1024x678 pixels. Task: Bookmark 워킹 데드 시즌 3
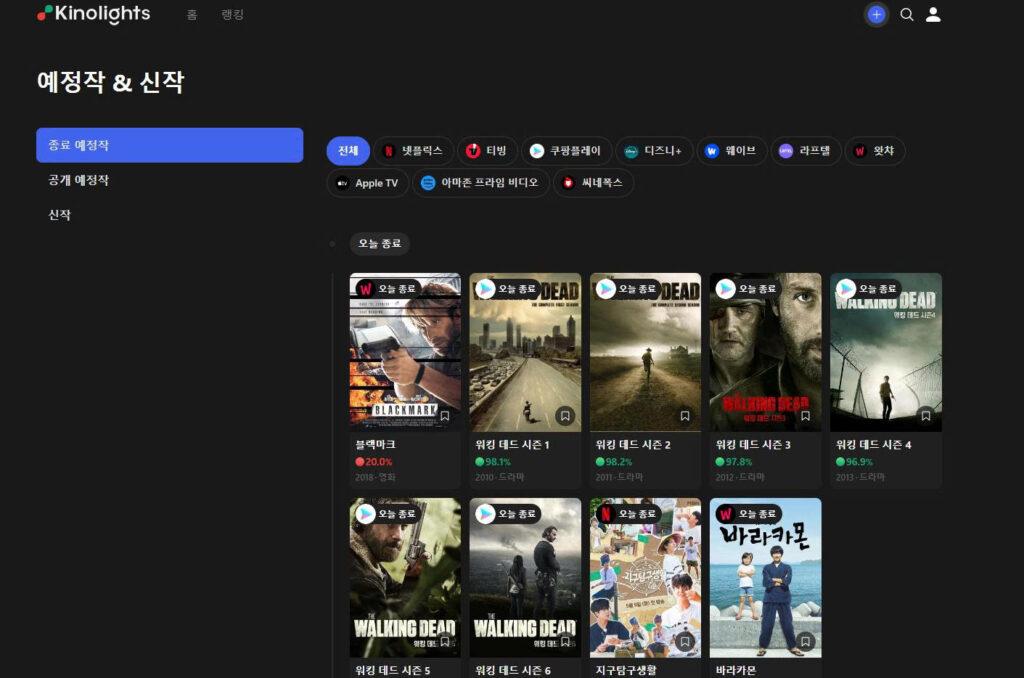(805, 415)
